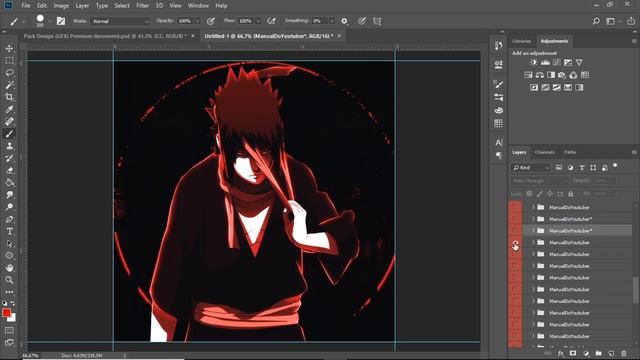The image size is (640, 360).
Task: Add a Photo Filter adjustment
Action: pyautogui.click(x=562, y=75)
